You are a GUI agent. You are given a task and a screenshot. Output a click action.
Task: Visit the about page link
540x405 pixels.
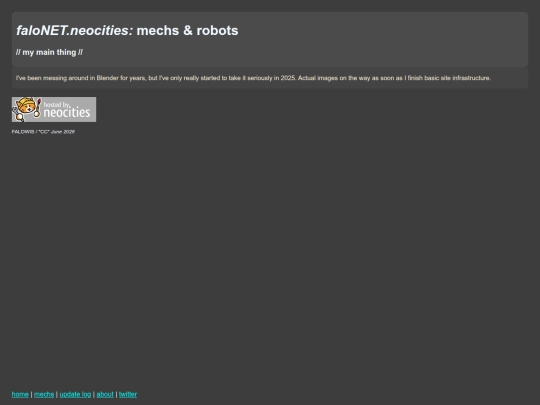(x=105, y=394)
